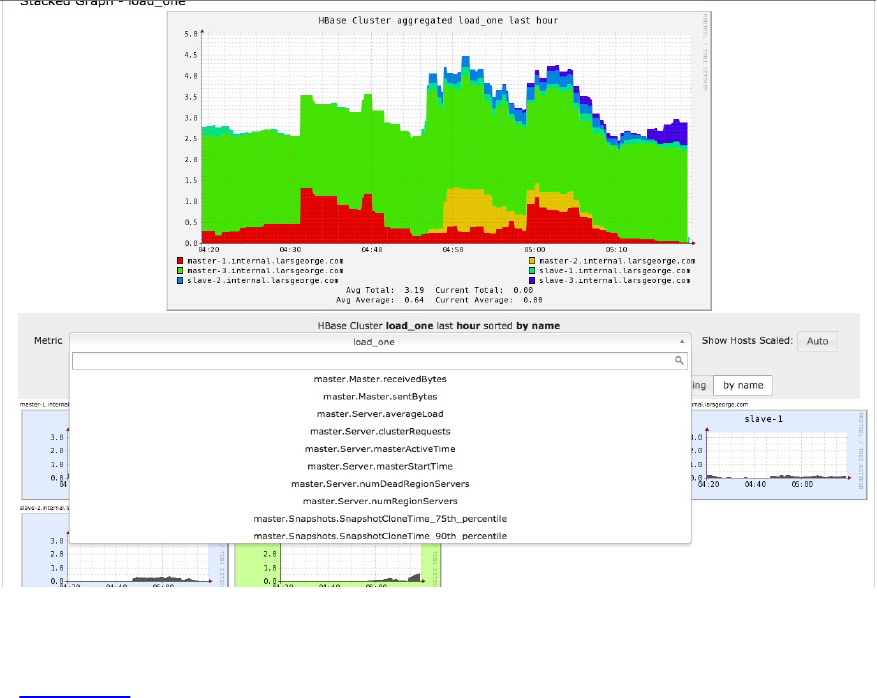Select SnapshotCloneTime_75th_percentile metric
The width and height of the screenshot is (877, 698).
coord(380,518)
